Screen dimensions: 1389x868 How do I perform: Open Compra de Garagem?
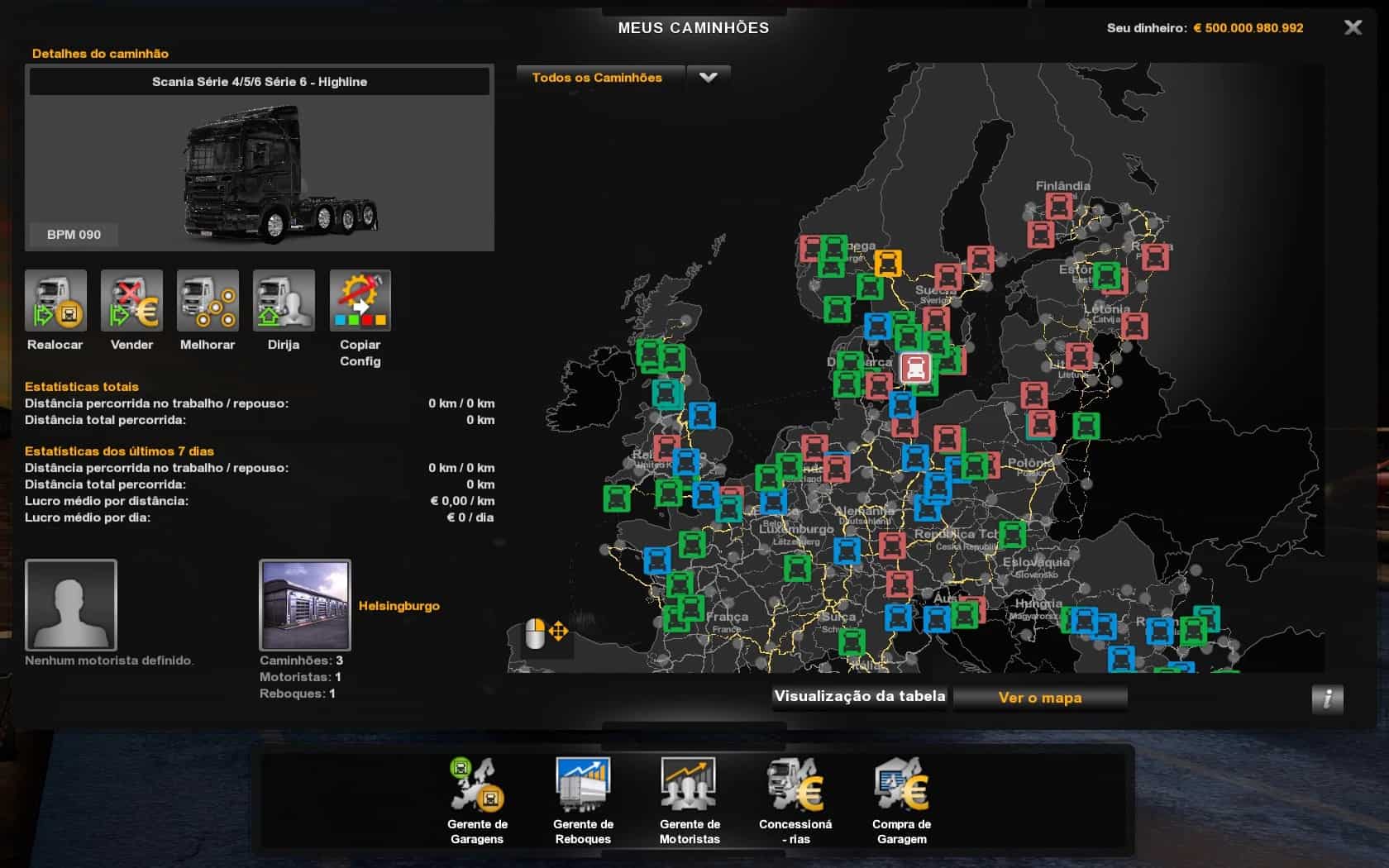click(901, 785)
